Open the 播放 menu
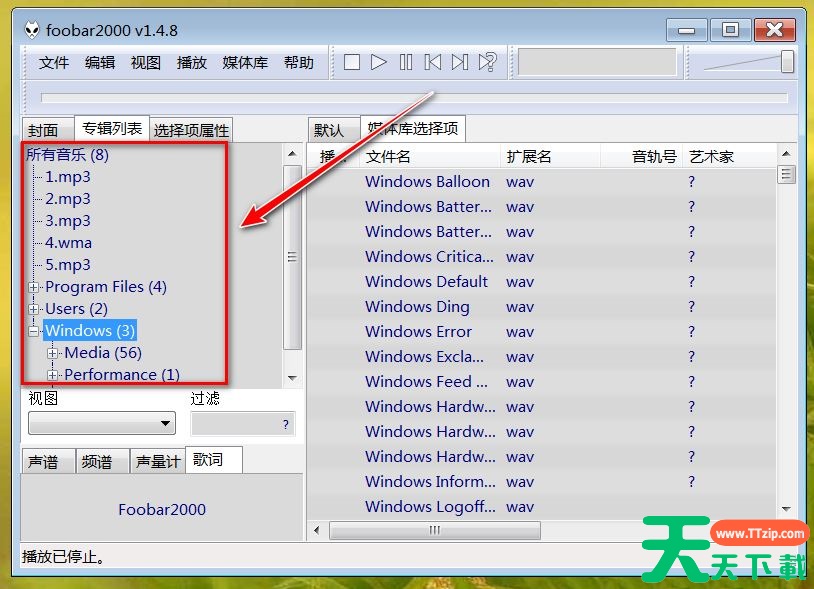This screenshot has width=814, height=589. [192, 63]
